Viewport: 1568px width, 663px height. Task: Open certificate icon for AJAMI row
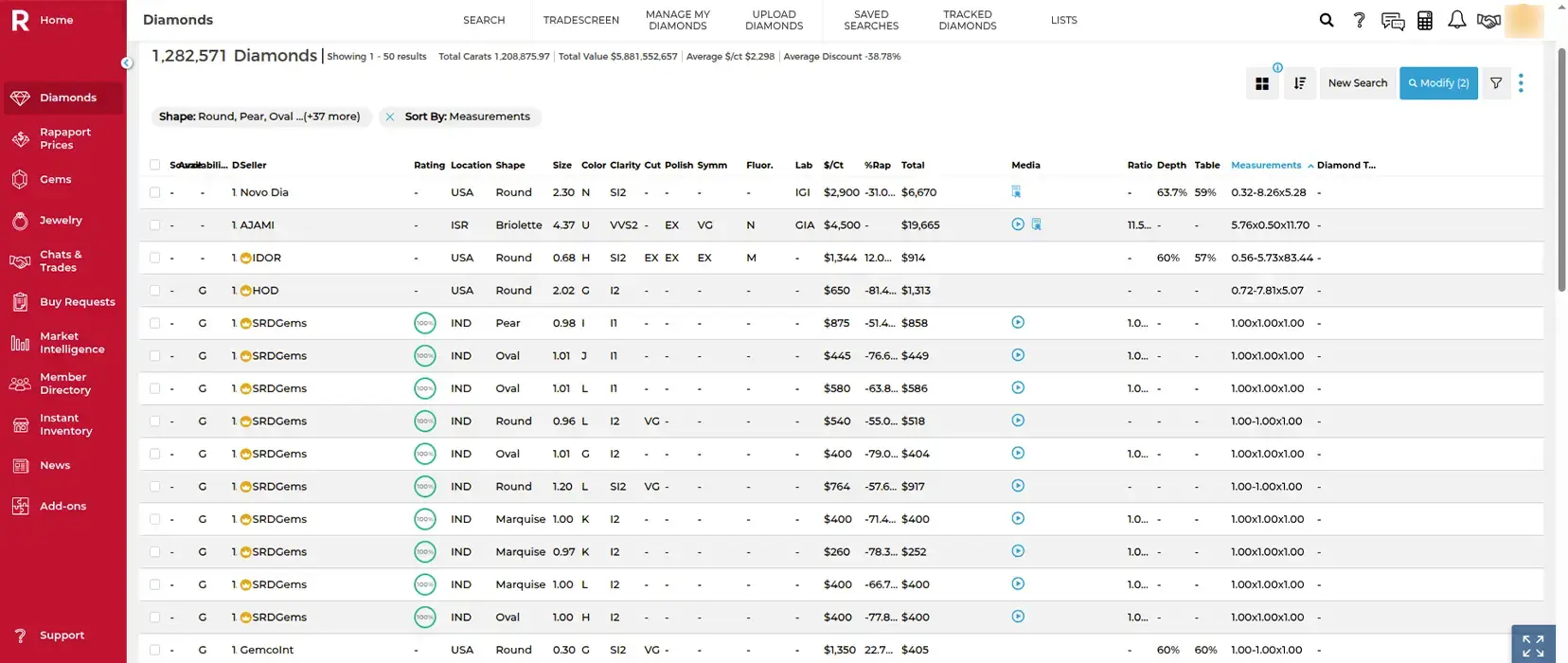tap(1037, 224)
